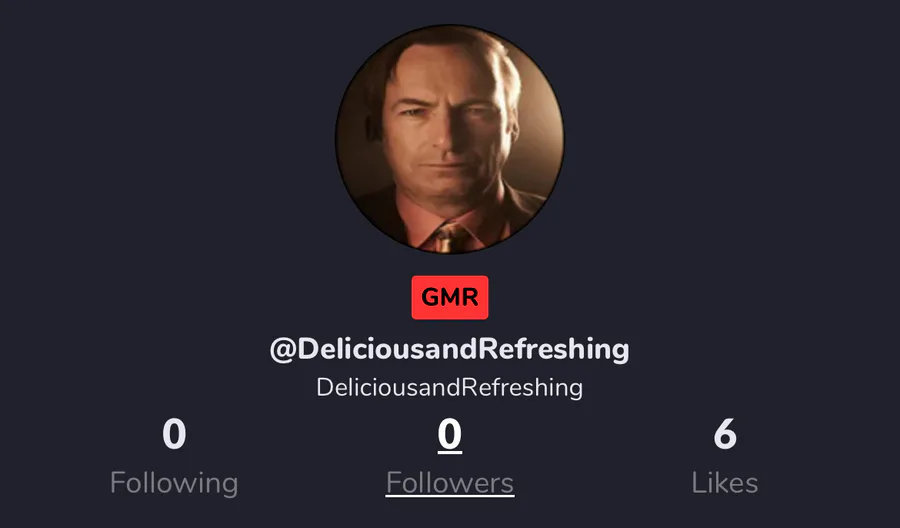Tap the GMR text inside red tag
The width and height of the screenshot is (900, 528).
450,297
